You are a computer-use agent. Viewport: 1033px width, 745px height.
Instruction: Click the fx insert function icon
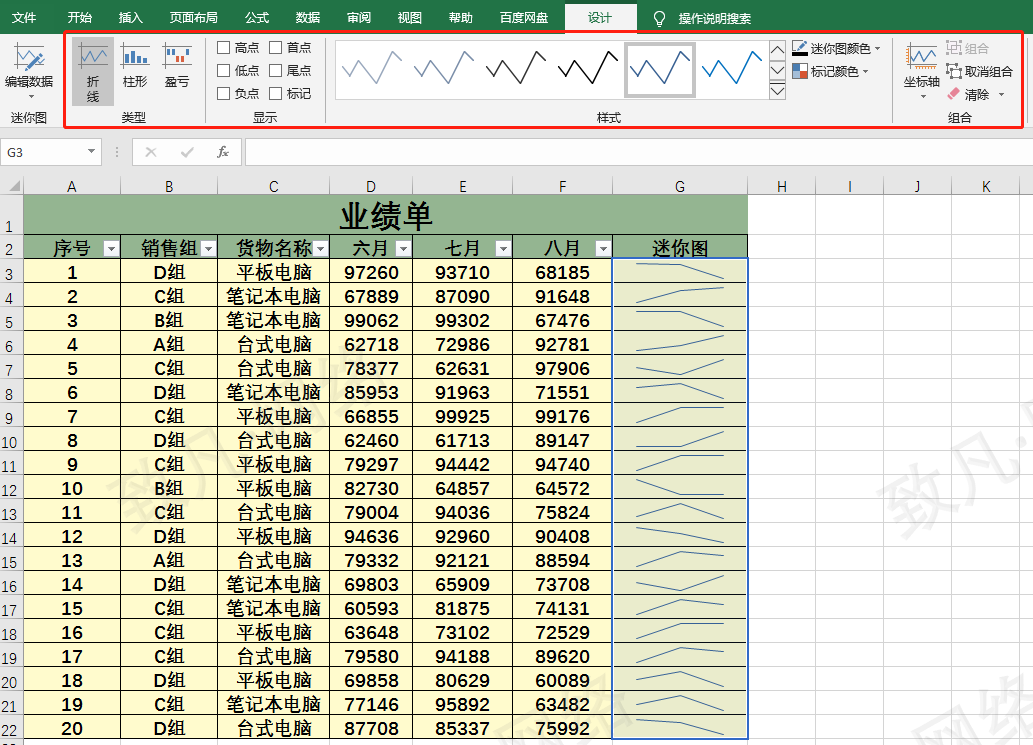(x=223, y=152)
